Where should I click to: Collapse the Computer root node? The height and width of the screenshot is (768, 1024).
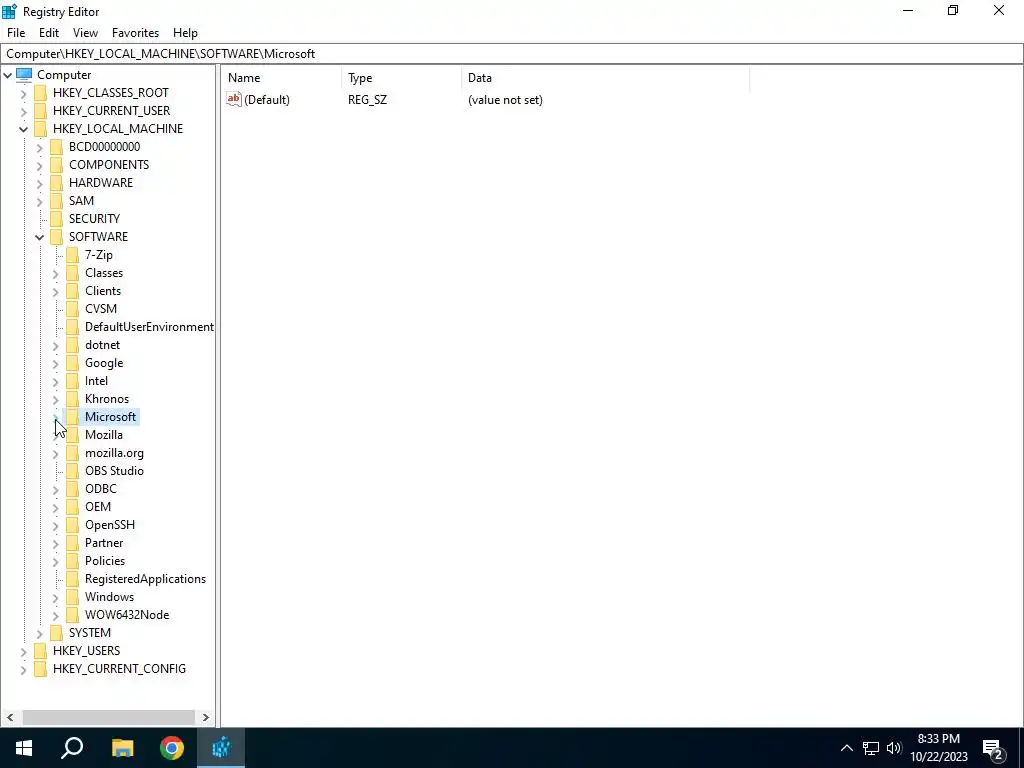8,75
